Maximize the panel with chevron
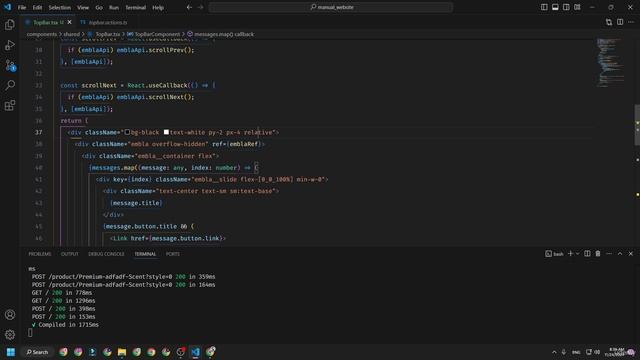The height and width of the screenshot is (360, 640). [x=620, y=254]
